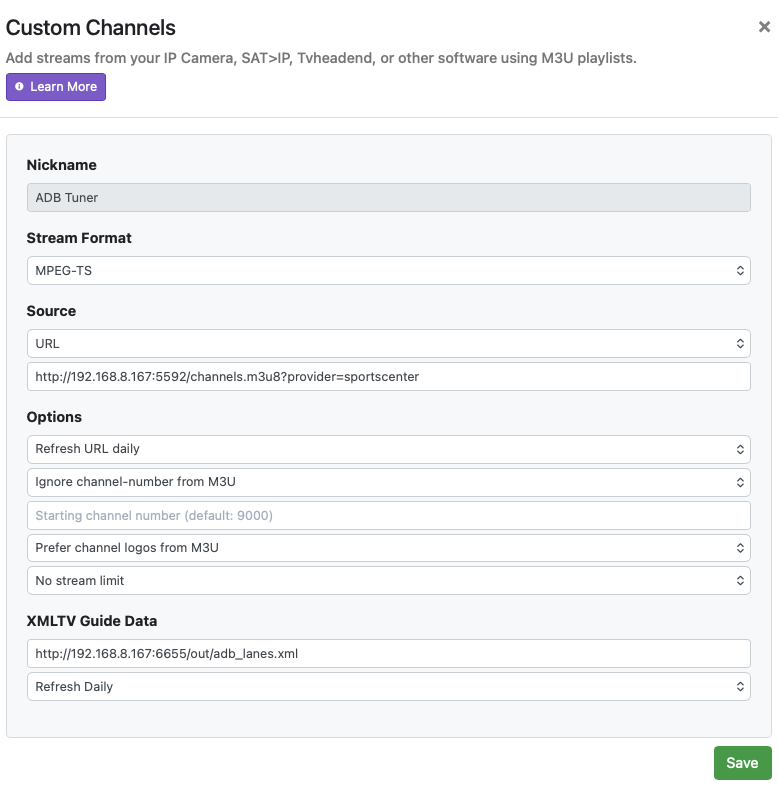
Task: Click the Refresh URL daily chevron icon
Action: click(x=740, y=450)
